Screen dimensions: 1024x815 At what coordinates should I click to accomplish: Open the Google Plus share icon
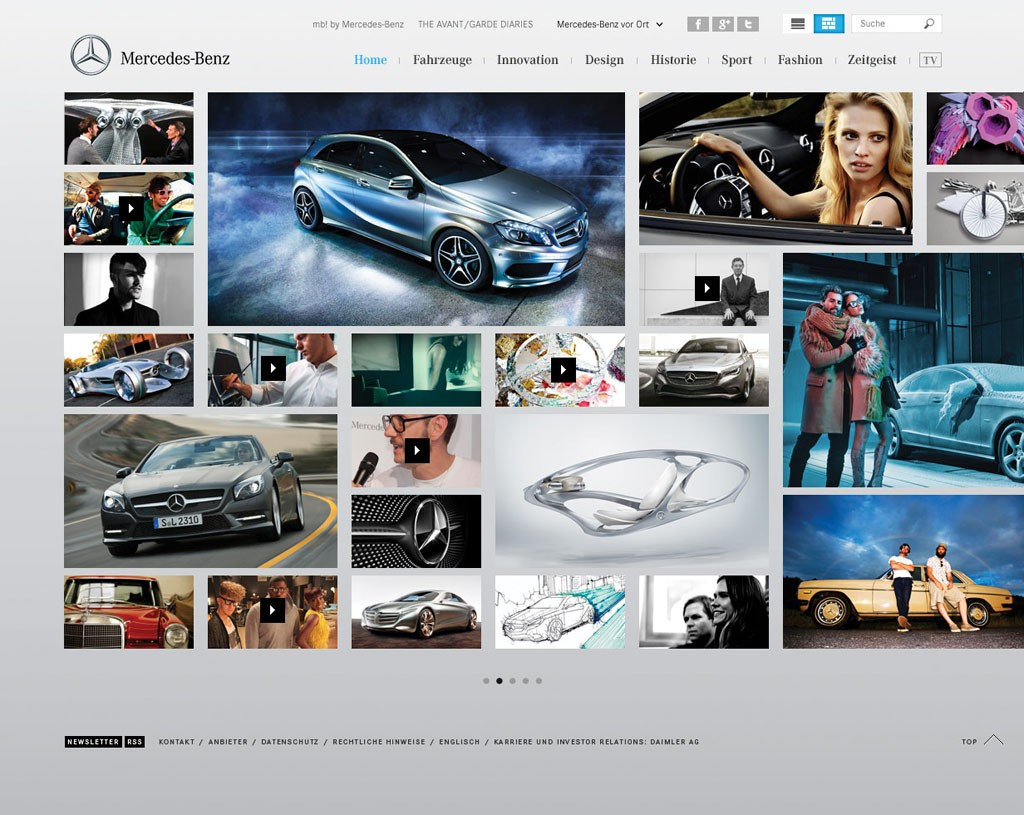(723, 24)
